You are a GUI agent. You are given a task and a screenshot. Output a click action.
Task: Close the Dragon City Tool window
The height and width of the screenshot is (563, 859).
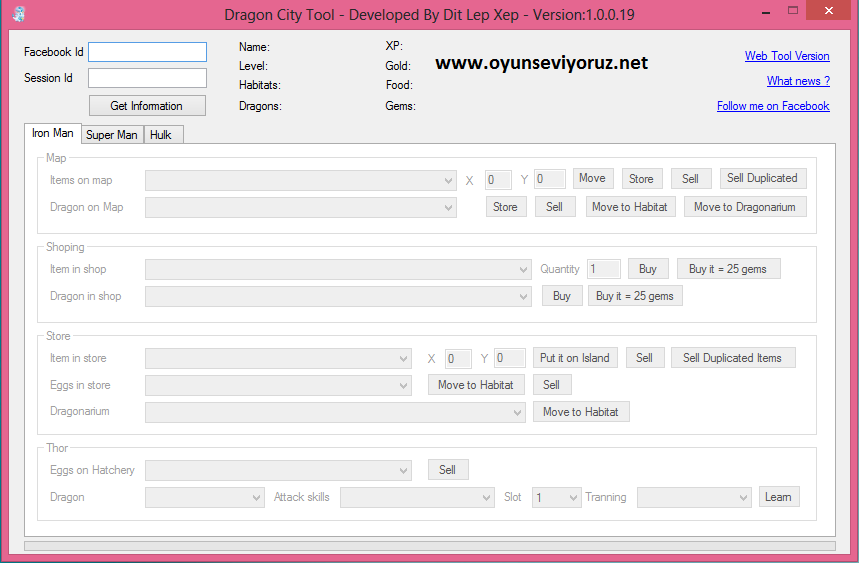click(x=829, y=10)
